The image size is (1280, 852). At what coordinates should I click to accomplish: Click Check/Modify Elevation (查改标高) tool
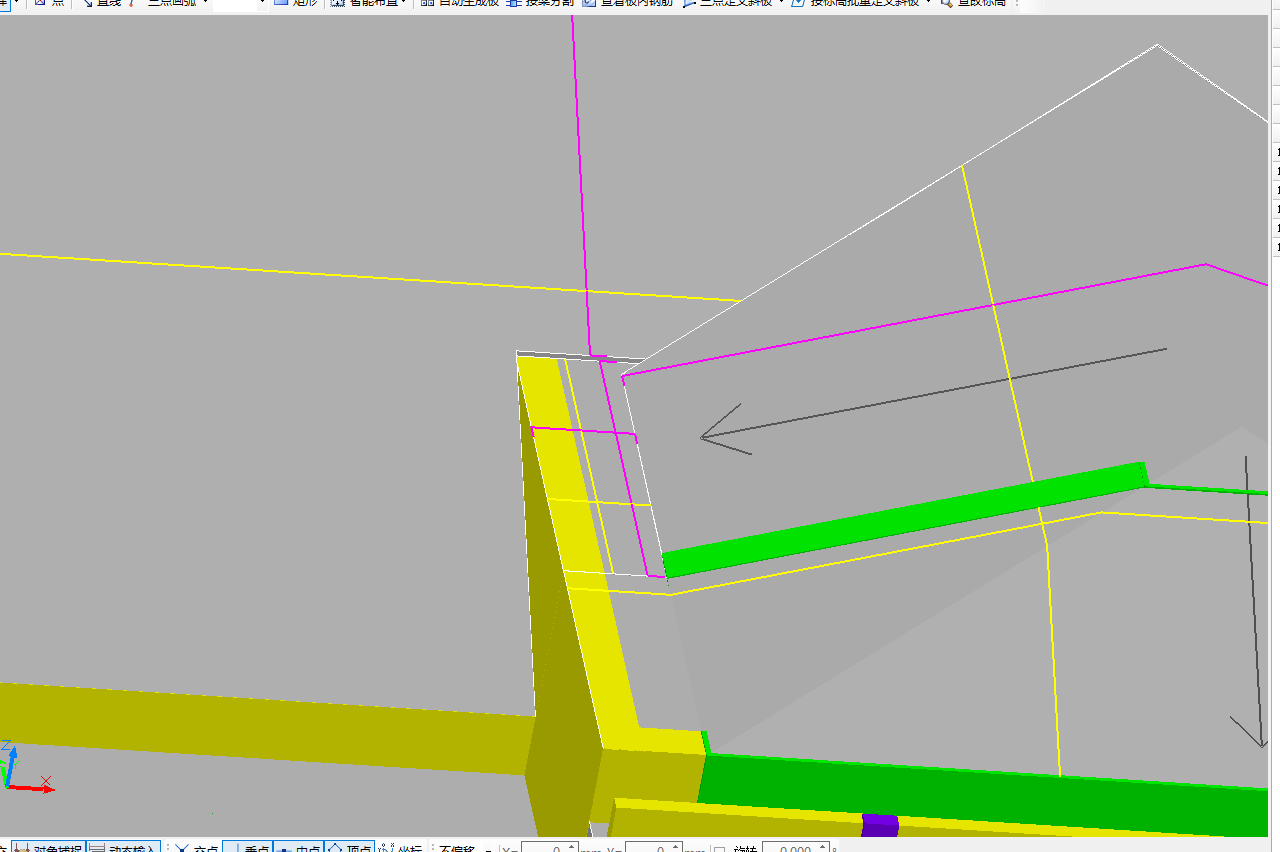point(972,4)
